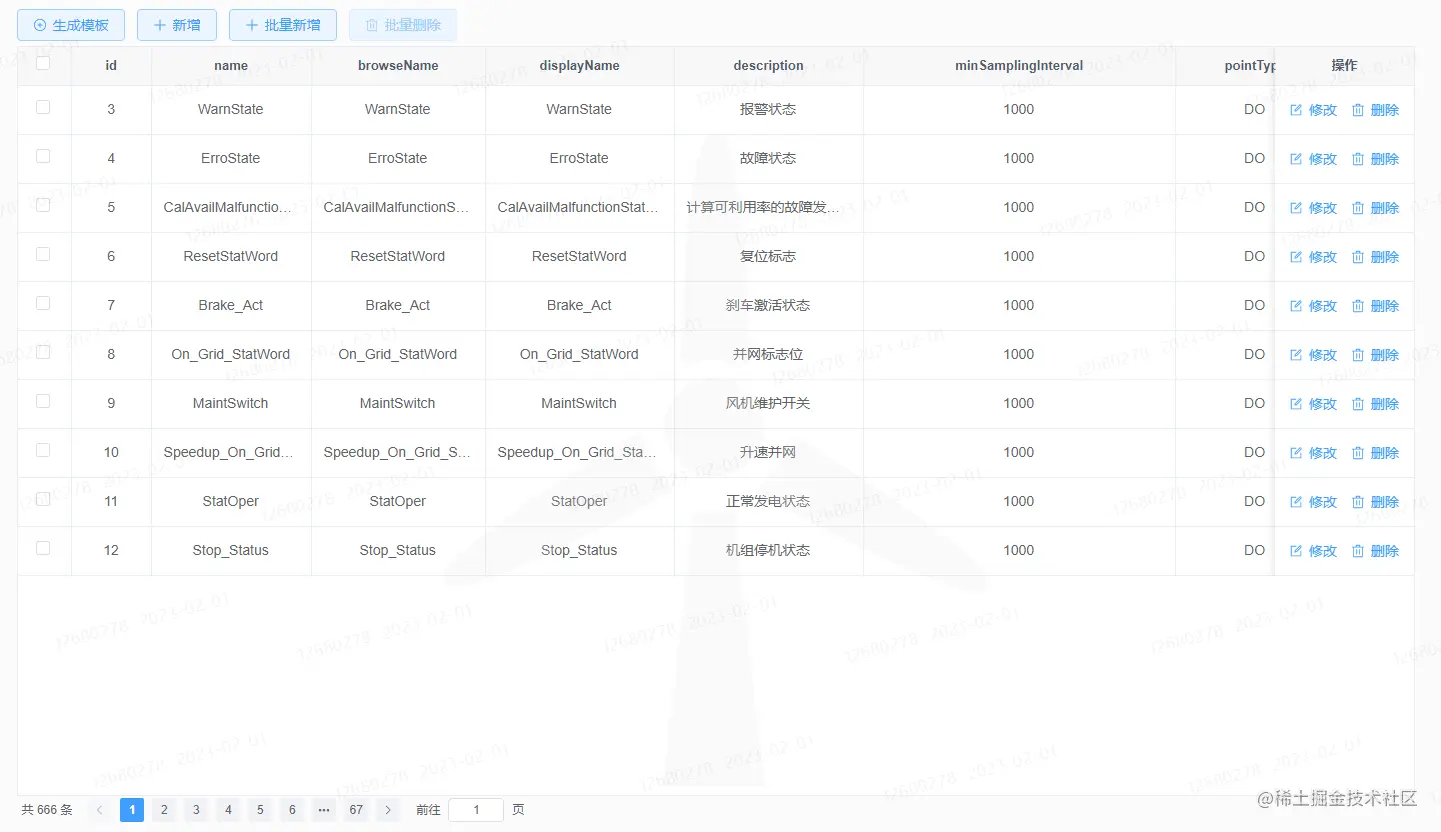Click the pagination ellipsis for more pages

[x=324, y=810]
